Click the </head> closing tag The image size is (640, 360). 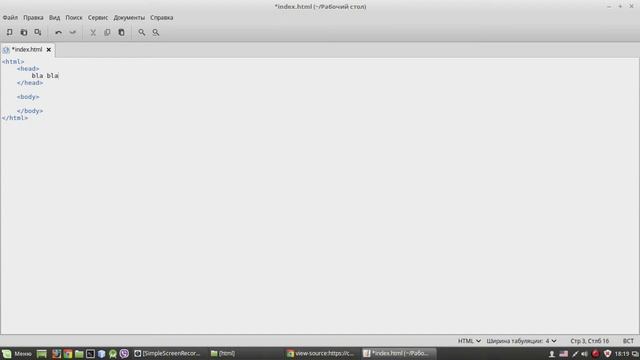30,83
